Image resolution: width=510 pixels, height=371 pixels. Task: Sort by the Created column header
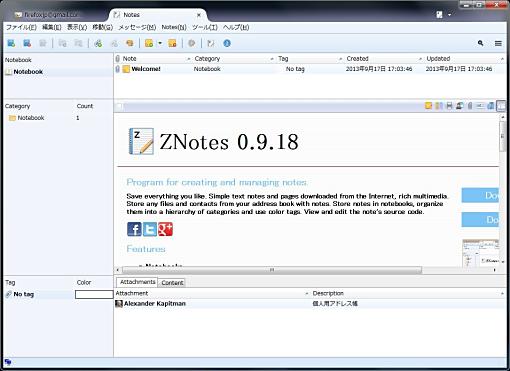pyautogui.click(x=384, y=59)
